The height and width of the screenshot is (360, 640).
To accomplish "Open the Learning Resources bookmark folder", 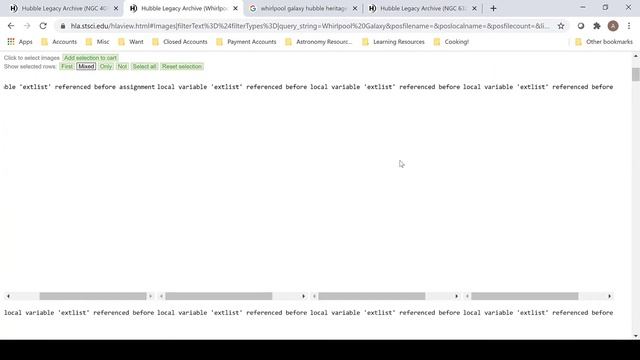I will point(393,42).
